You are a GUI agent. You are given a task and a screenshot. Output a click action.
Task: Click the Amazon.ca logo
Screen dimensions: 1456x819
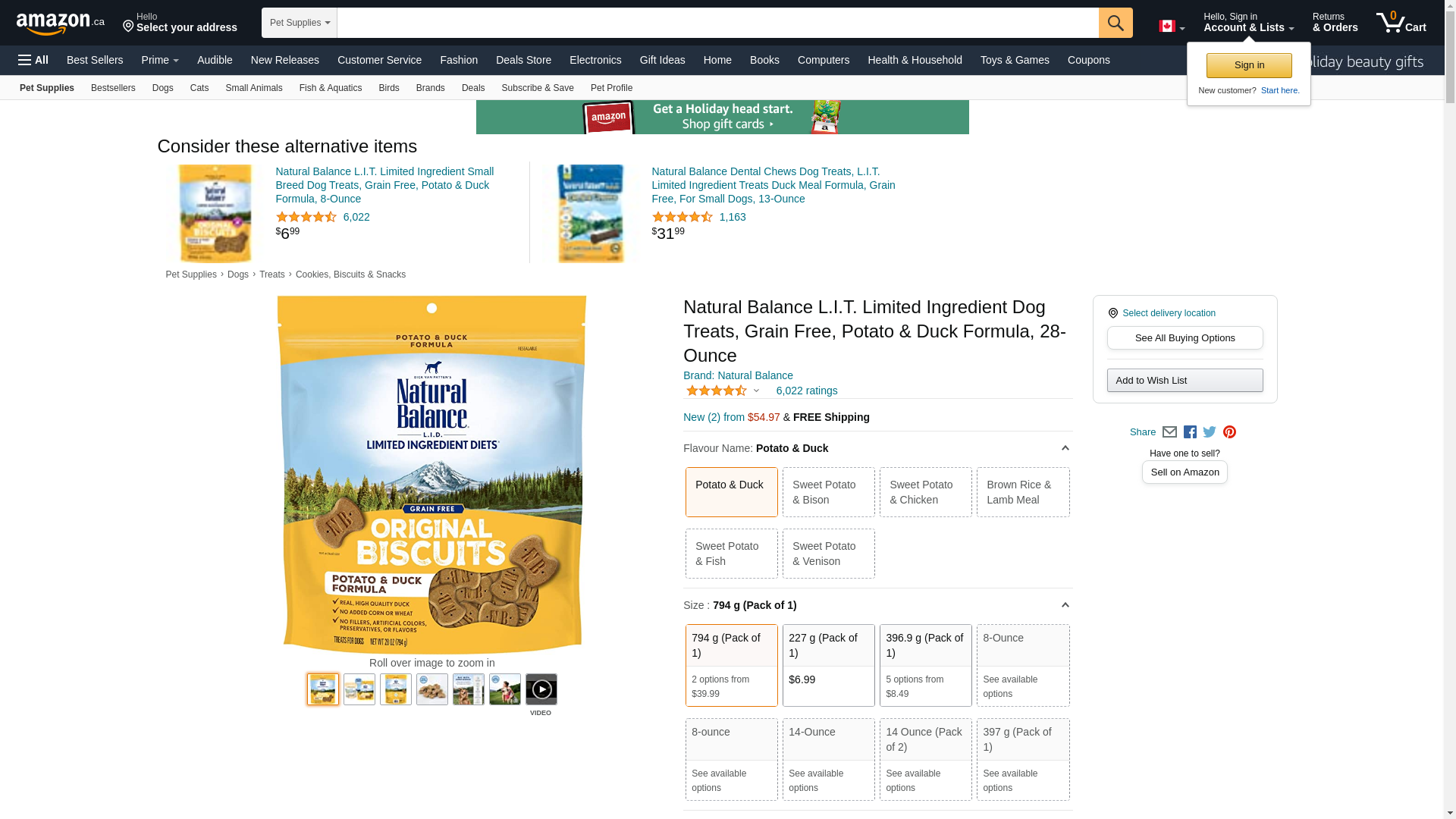[x=61, y=24]
